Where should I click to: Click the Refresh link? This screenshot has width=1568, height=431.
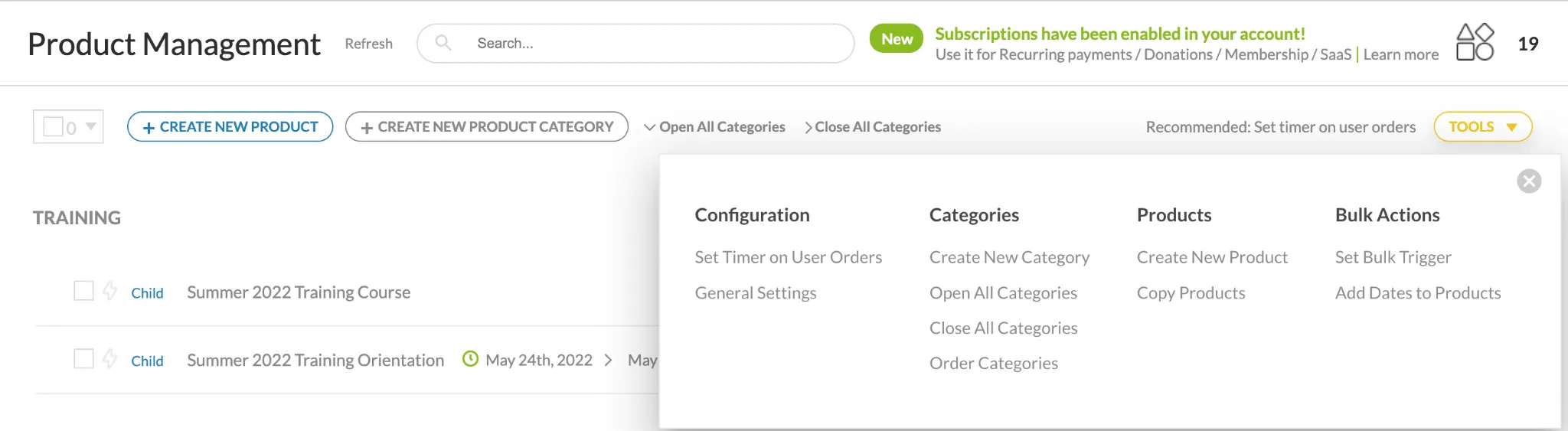click(368, 44)
